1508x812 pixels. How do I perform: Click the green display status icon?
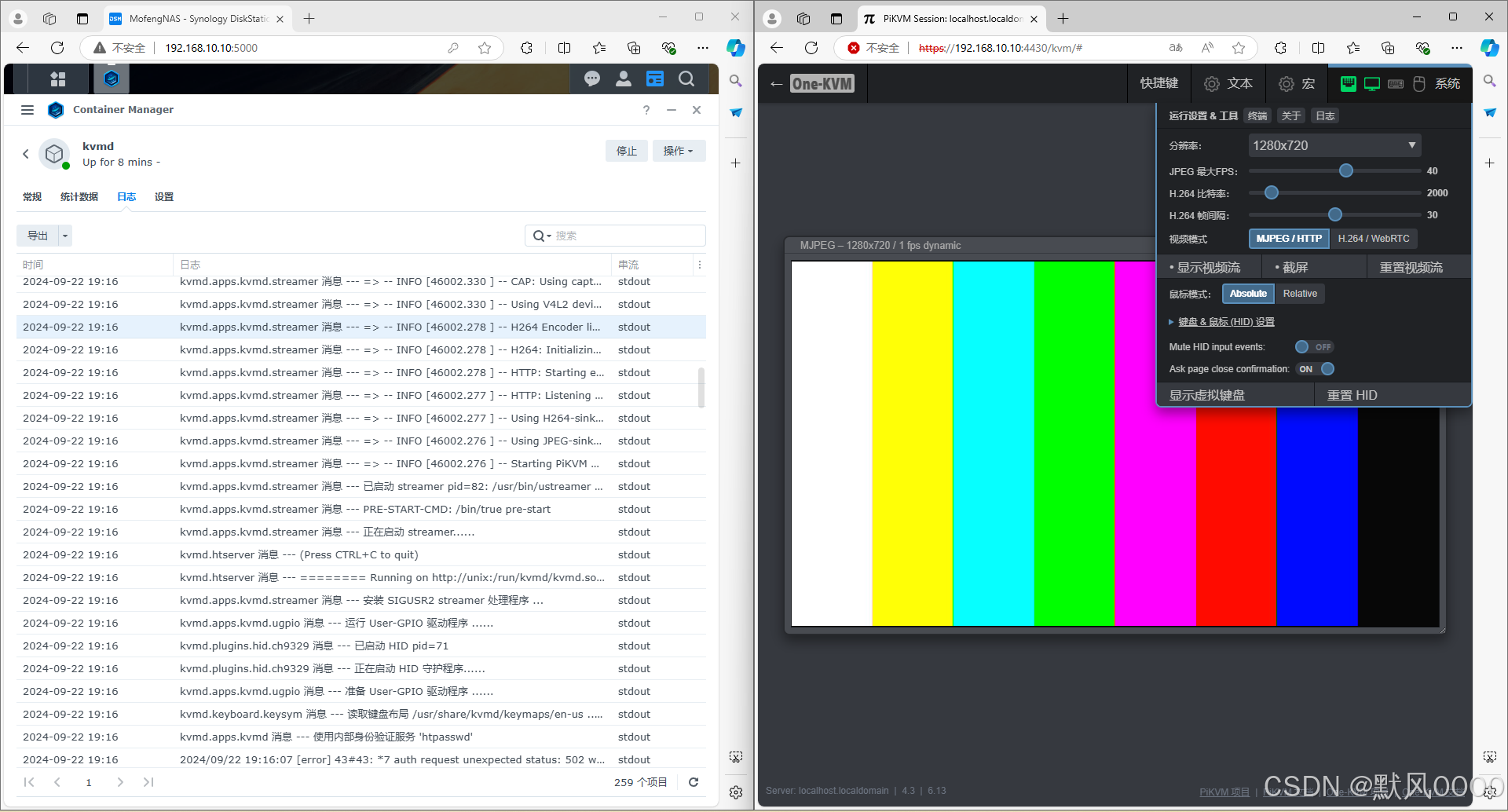(1372, 84)
